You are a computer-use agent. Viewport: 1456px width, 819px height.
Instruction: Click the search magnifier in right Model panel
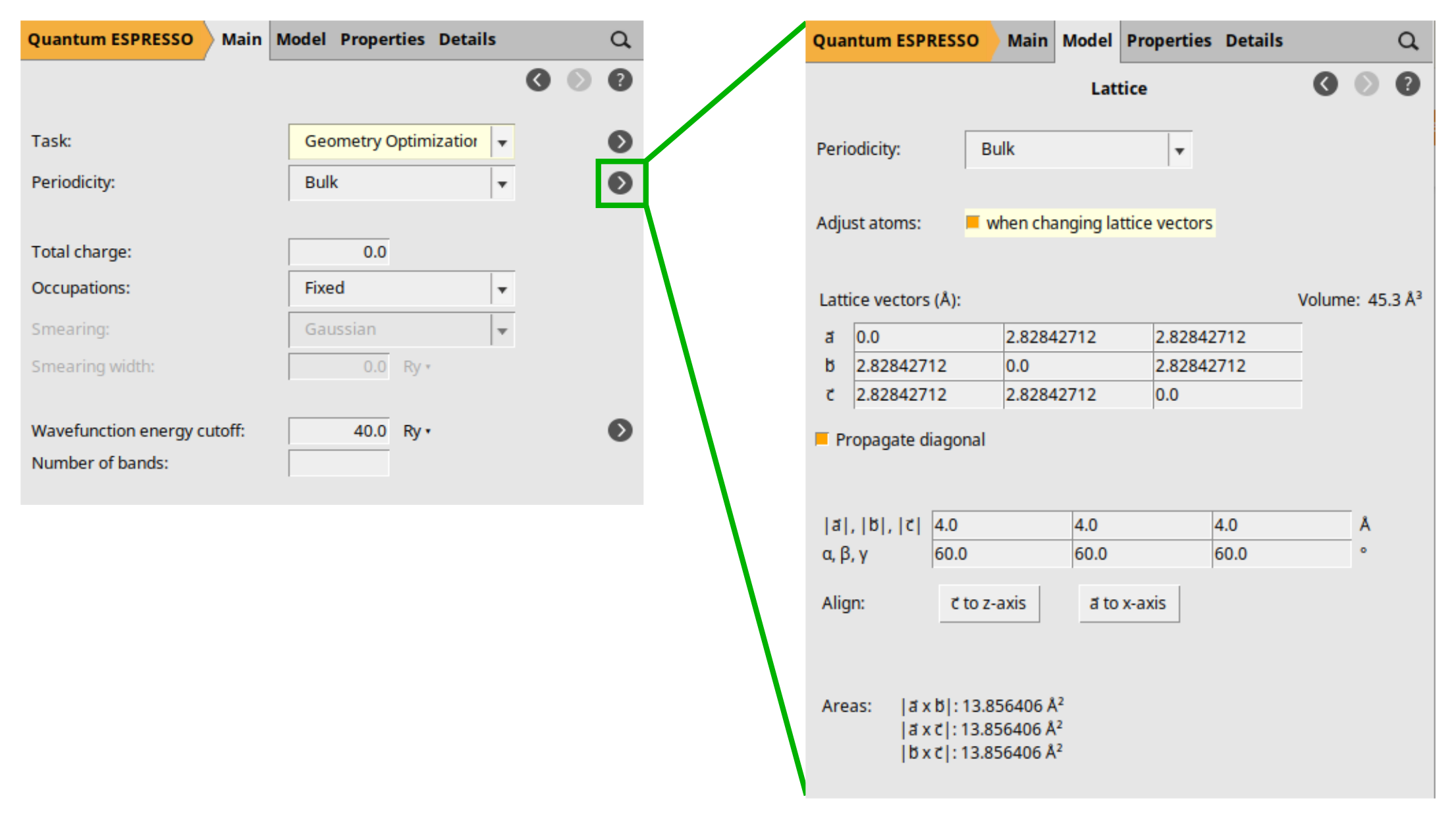pos(1407,41)
